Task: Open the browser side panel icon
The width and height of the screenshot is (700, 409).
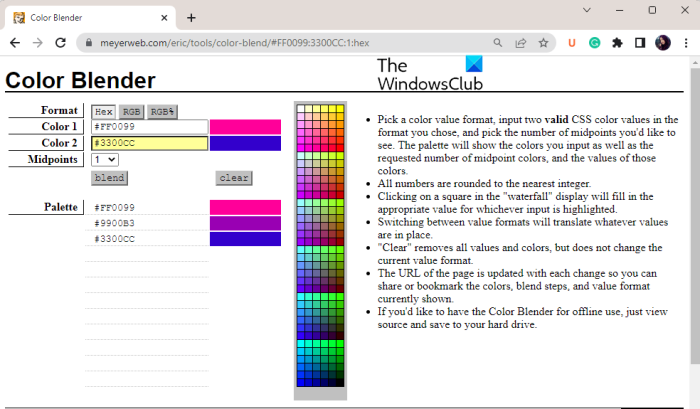Action: coord(640,43)
